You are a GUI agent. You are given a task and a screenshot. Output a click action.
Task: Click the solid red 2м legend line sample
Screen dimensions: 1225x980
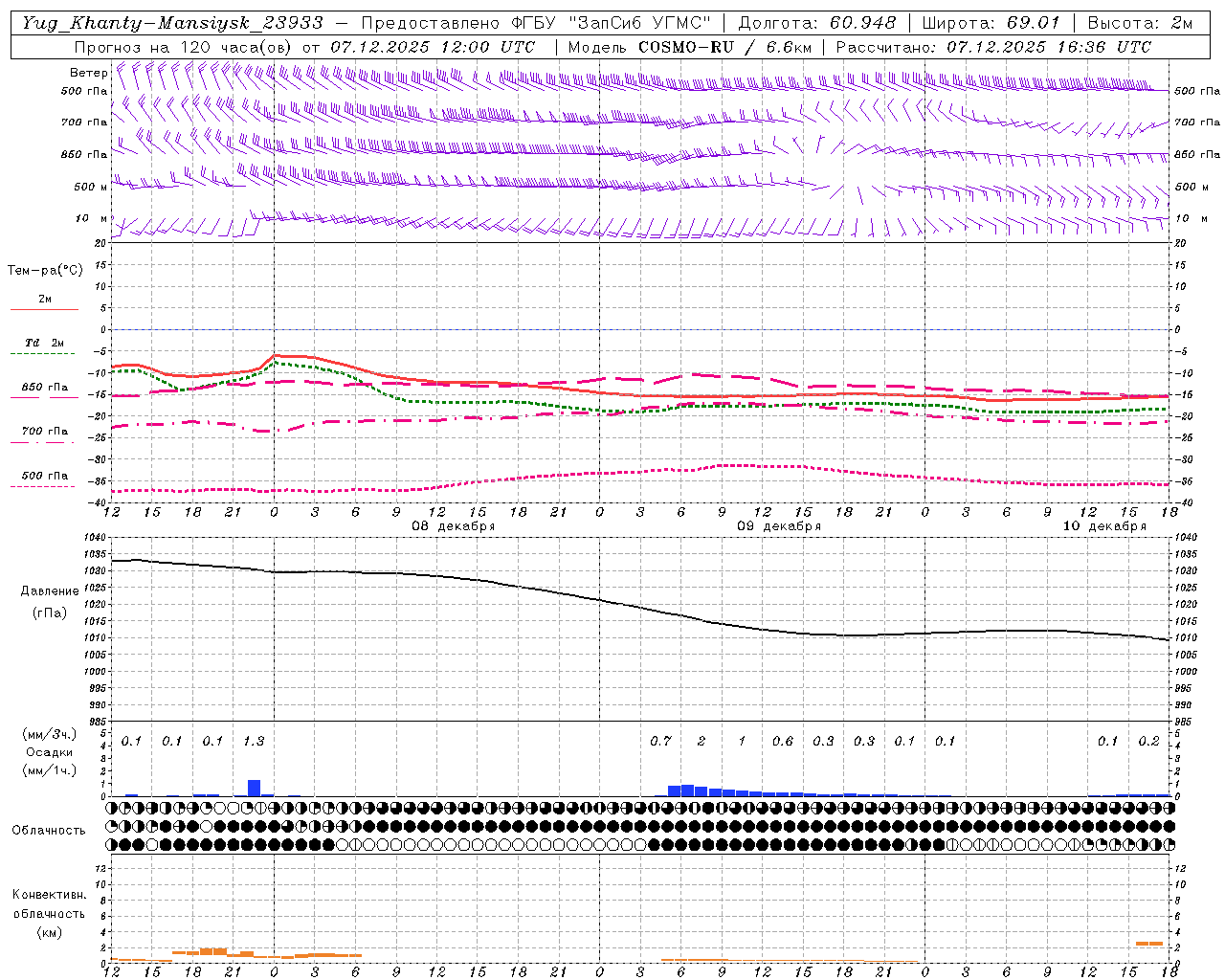[x=44, y=310]
